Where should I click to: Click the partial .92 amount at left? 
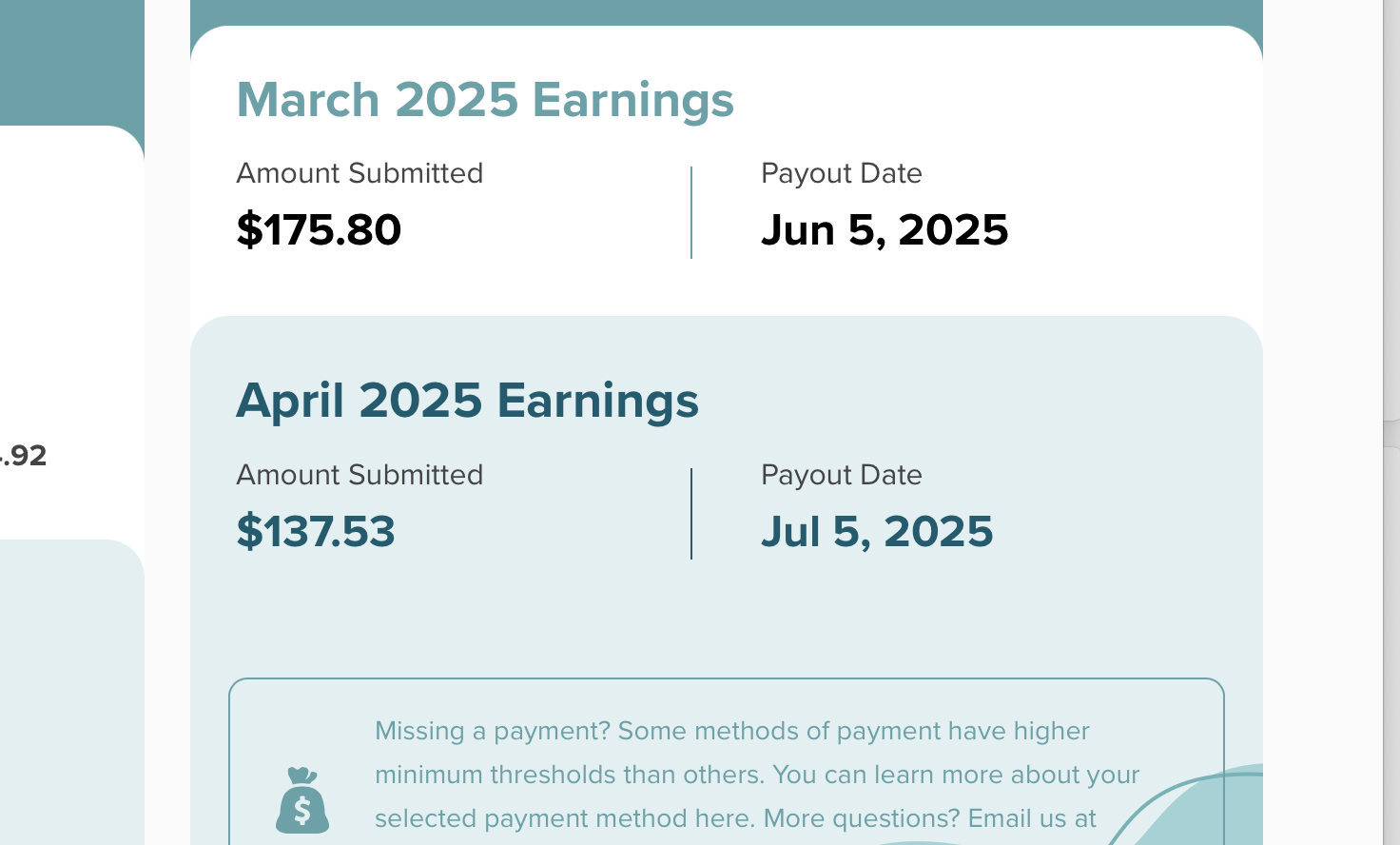pos(24,456)
